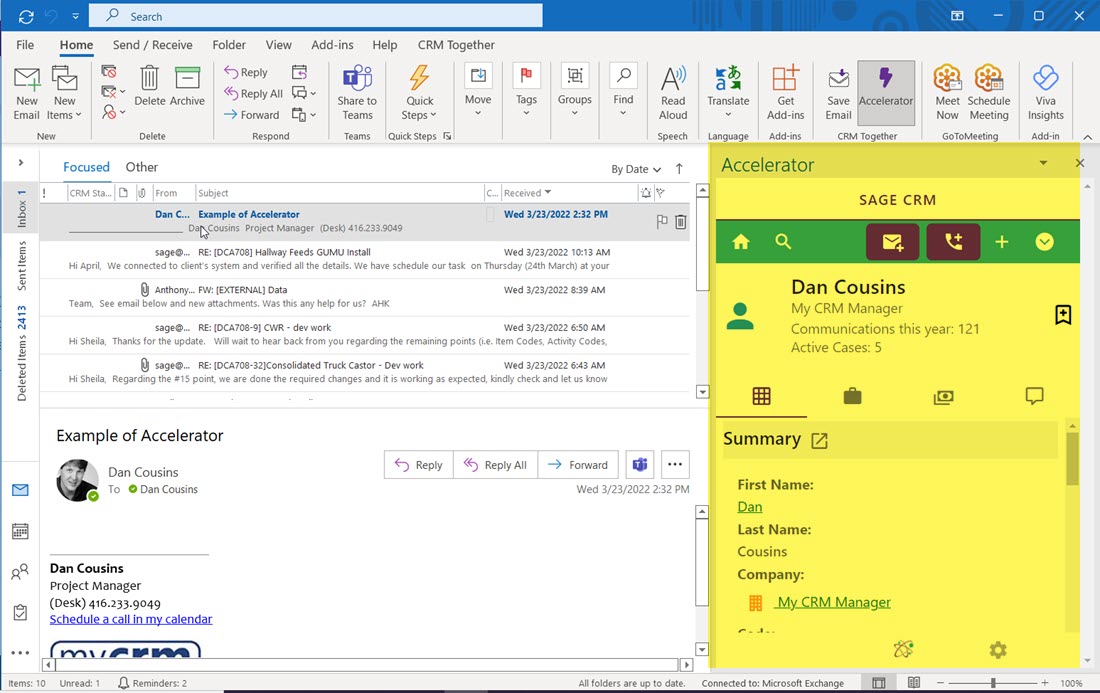Switch to the Other inbox tab
Screen dimensions: 1100x693
[142, 167]
